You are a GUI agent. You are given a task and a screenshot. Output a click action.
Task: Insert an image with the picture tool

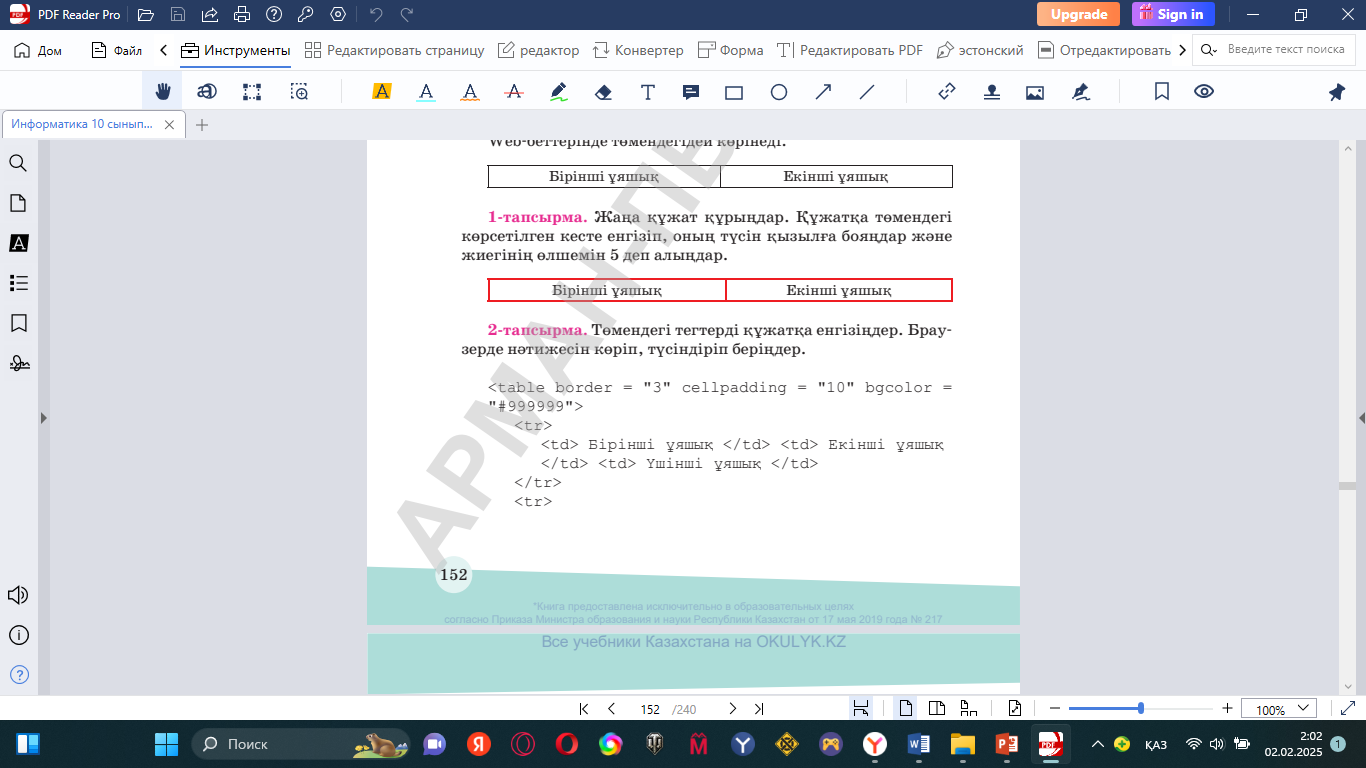[x=1035, y=92]
